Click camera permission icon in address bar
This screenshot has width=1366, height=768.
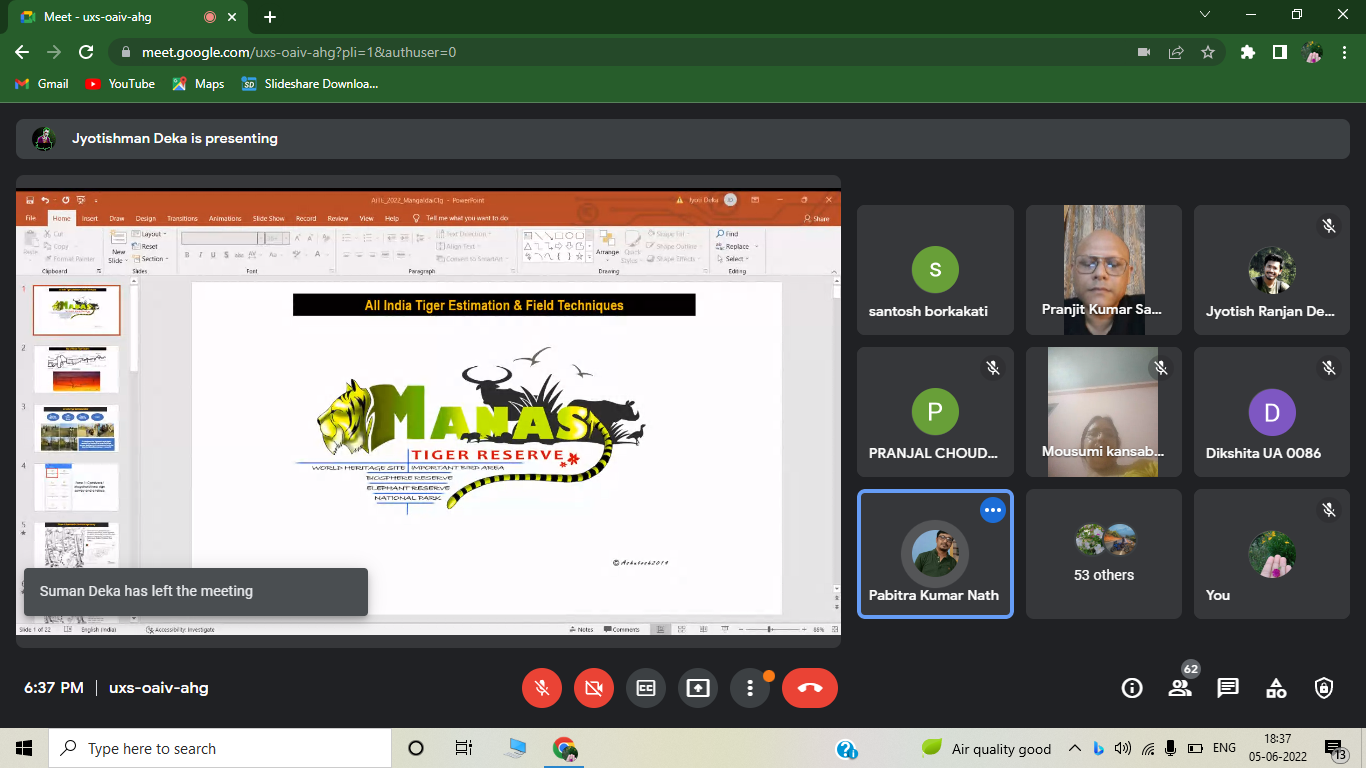coord(1144,52)
